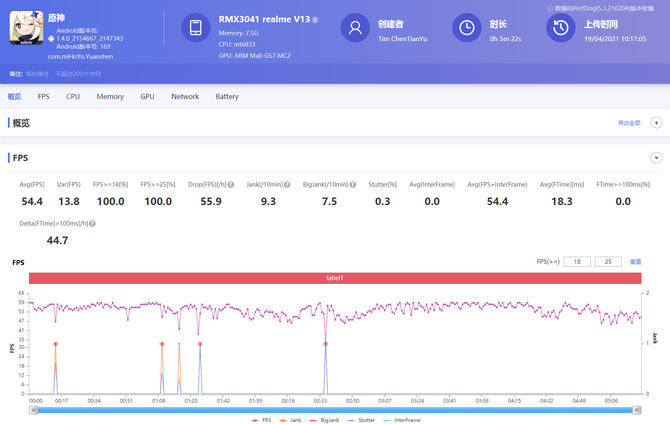670x424 pixels.
Task: Open help icon next to Jank(/10min)
Action: tap(287, 185)
